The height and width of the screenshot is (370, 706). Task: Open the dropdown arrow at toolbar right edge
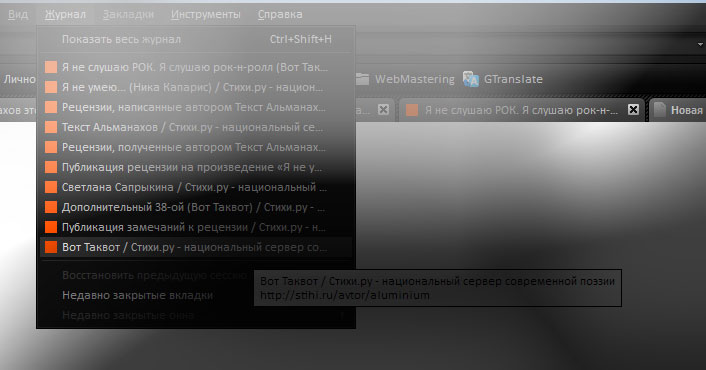coord(700,44)
